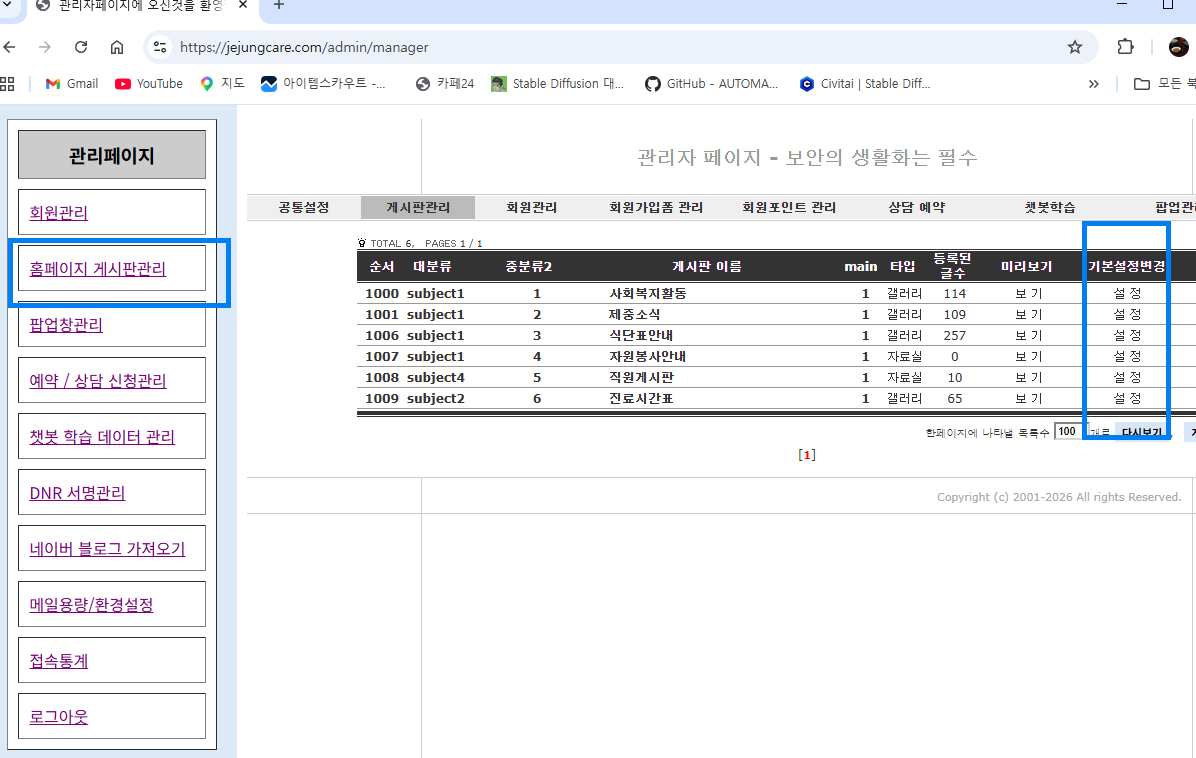Open the Civitai bookmark
Viewport: 1196px width, 758px height.
[x=865, y=84]
